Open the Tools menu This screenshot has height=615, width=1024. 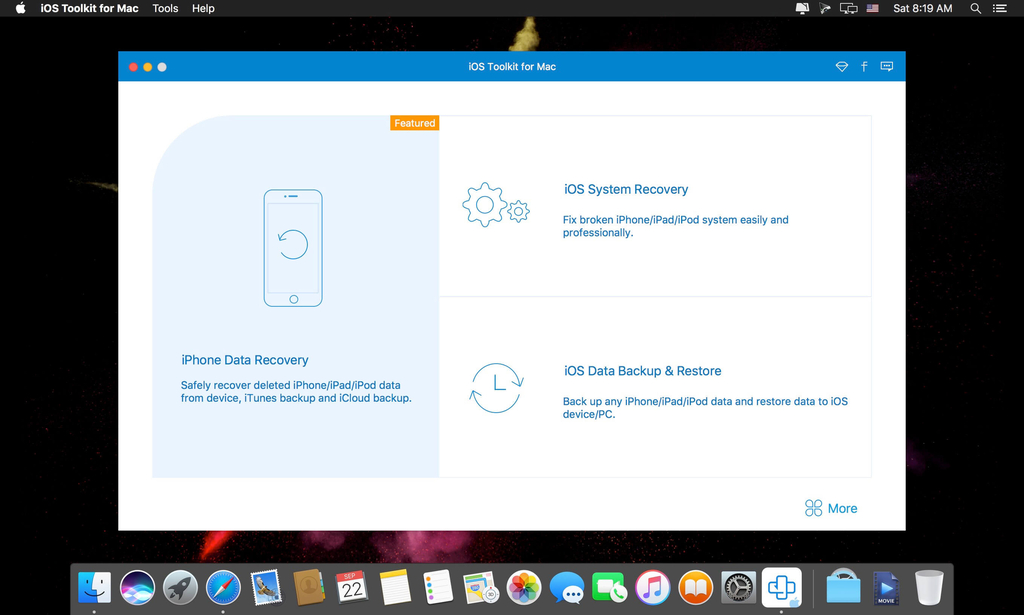(165, 8)
